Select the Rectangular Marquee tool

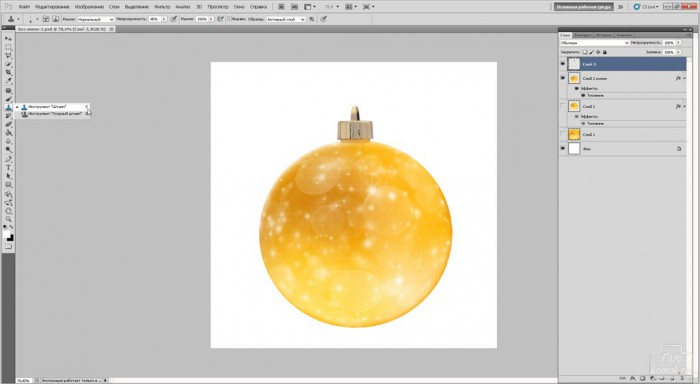[x=8, y=47]
